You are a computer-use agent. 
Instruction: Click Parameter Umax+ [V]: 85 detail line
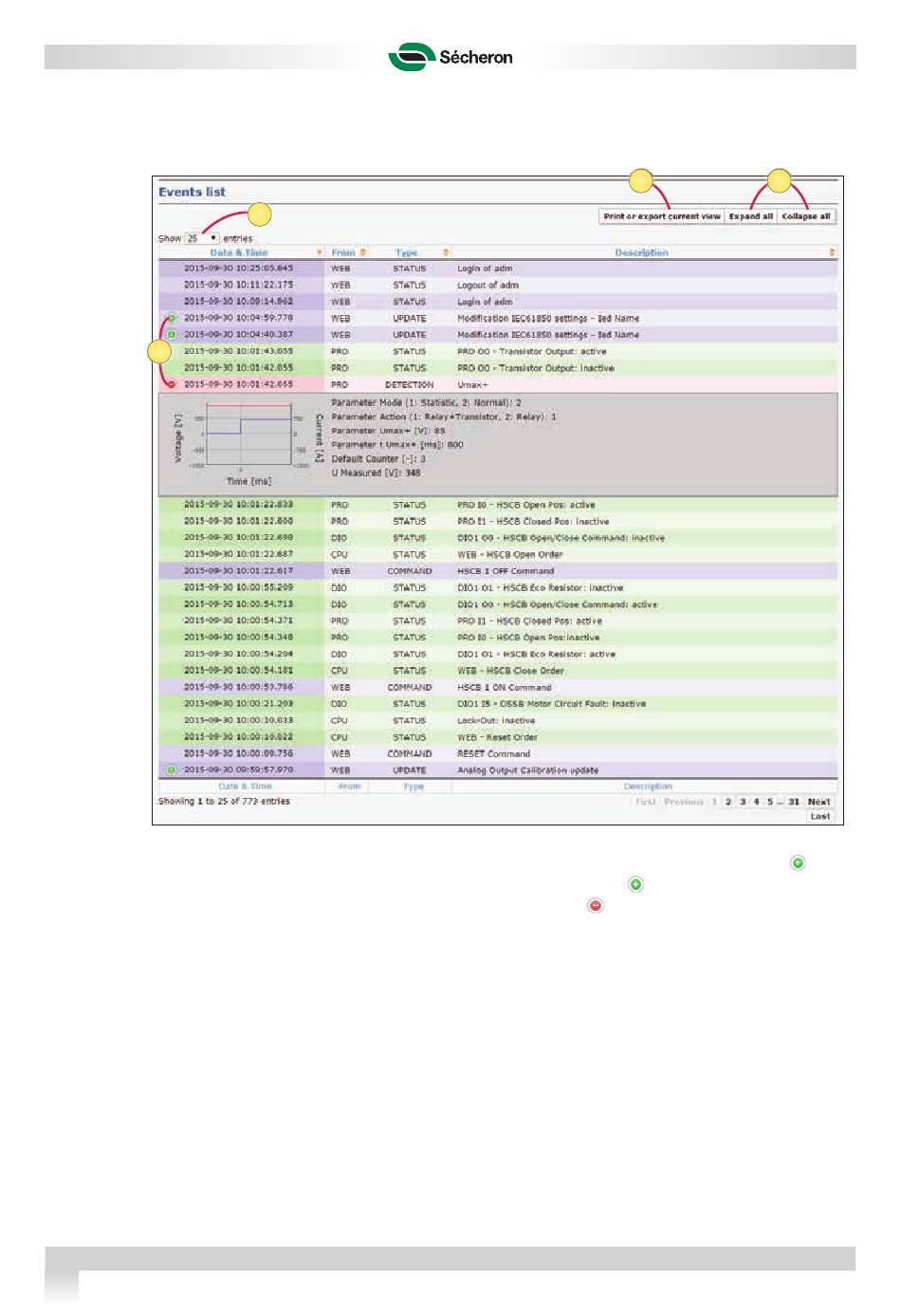389,431
